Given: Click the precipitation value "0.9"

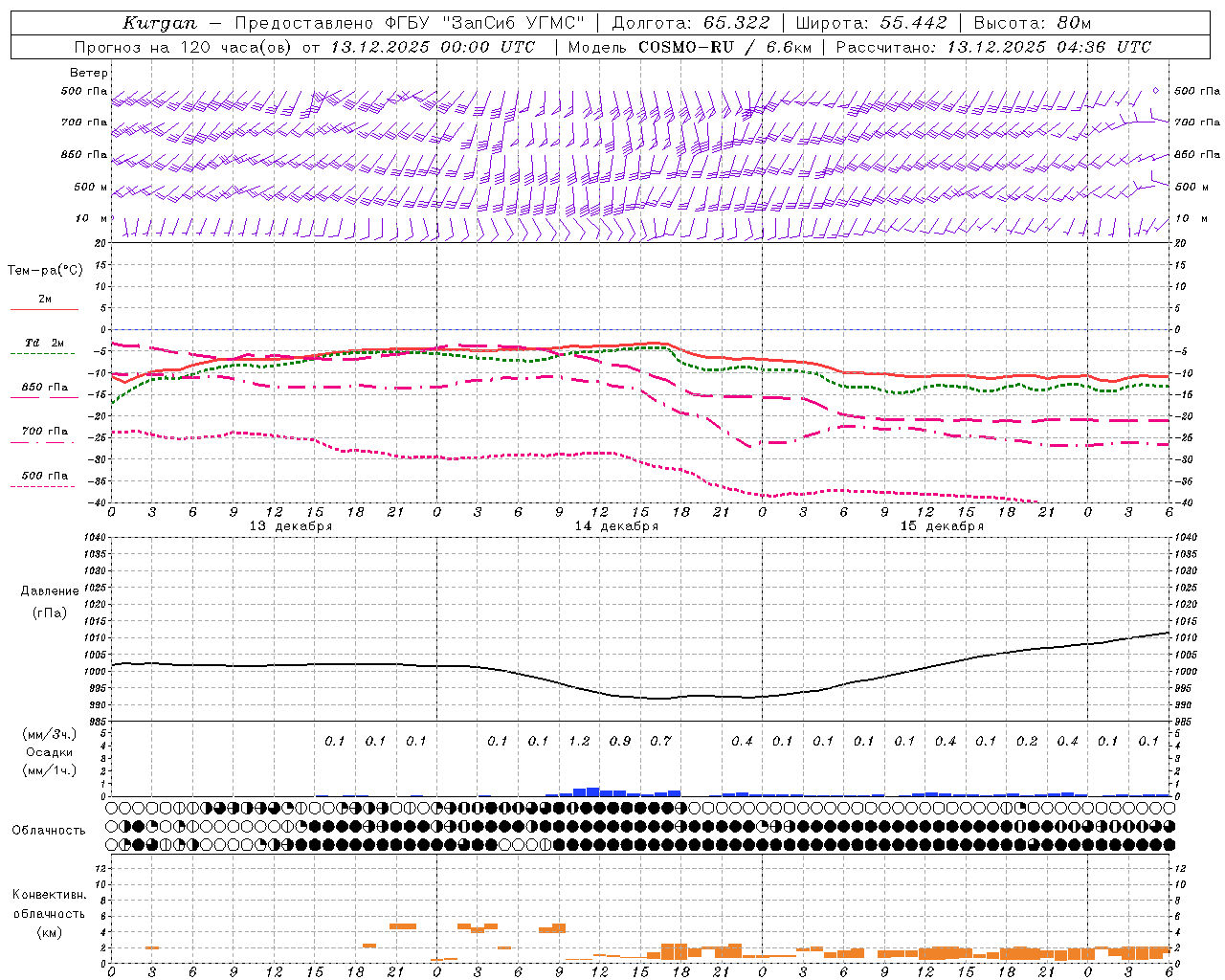Looking at the screenshot, I should coord(620,741).
